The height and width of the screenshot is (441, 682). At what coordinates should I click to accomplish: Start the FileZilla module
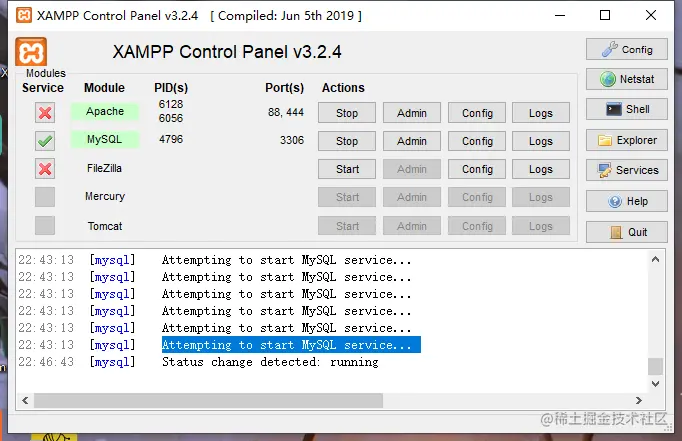click(347, 169)
